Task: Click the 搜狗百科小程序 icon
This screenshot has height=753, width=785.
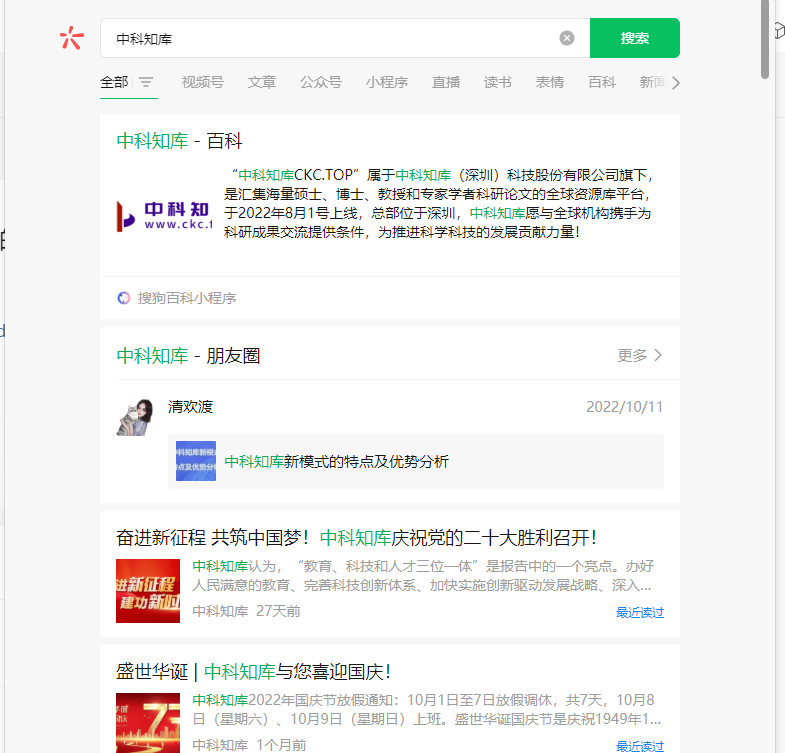Action: tap(124, 298)
